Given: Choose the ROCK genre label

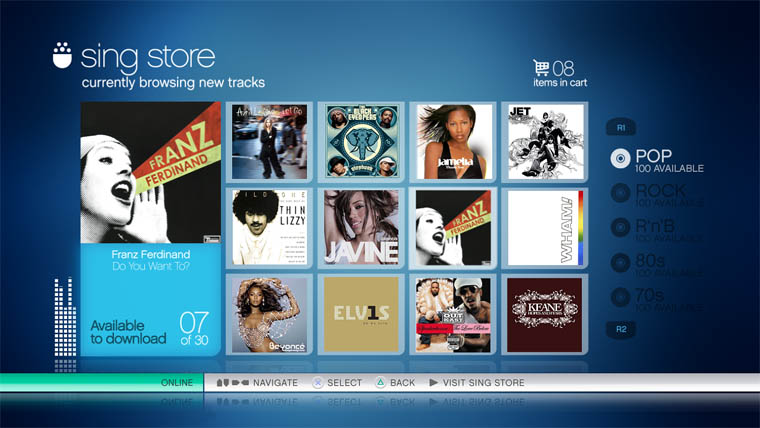Looking at the screenshot, I should pyautogui.click(x=661, y=190).
